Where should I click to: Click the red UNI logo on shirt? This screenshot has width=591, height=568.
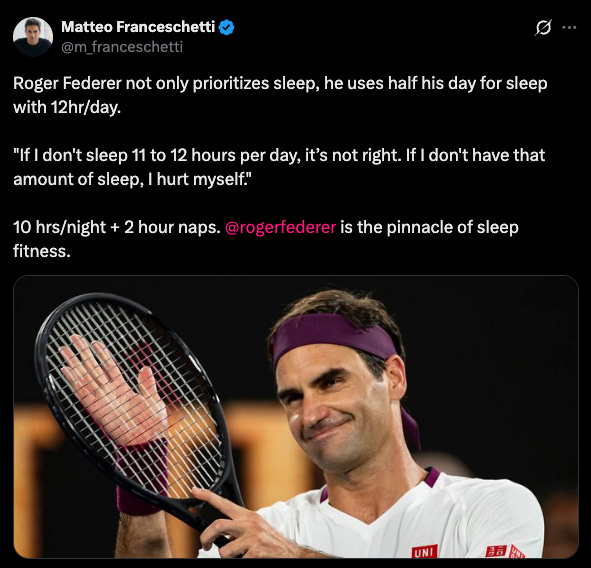coord(425,551)
